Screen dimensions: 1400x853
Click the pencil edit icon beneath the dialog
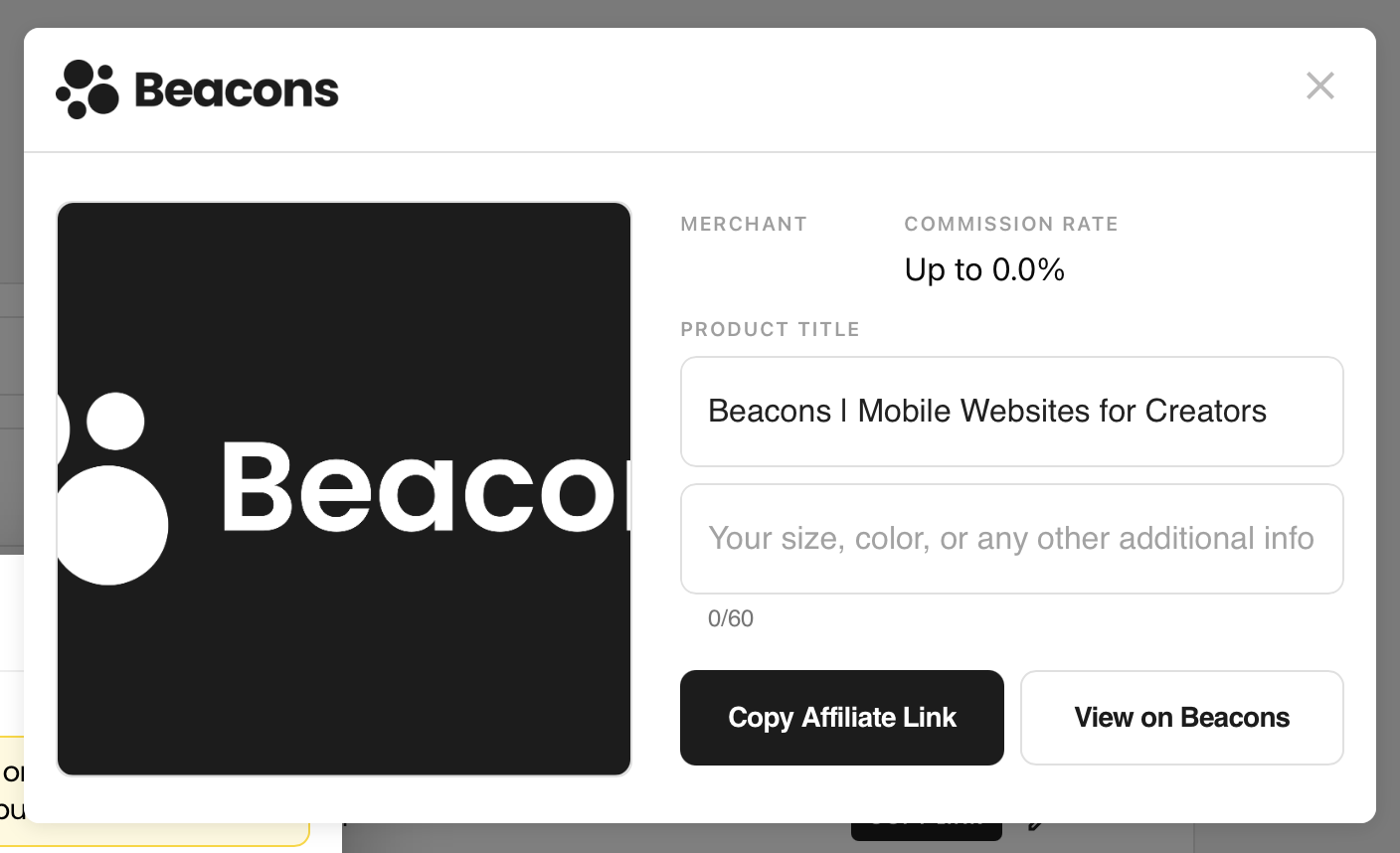(1036, 825)
